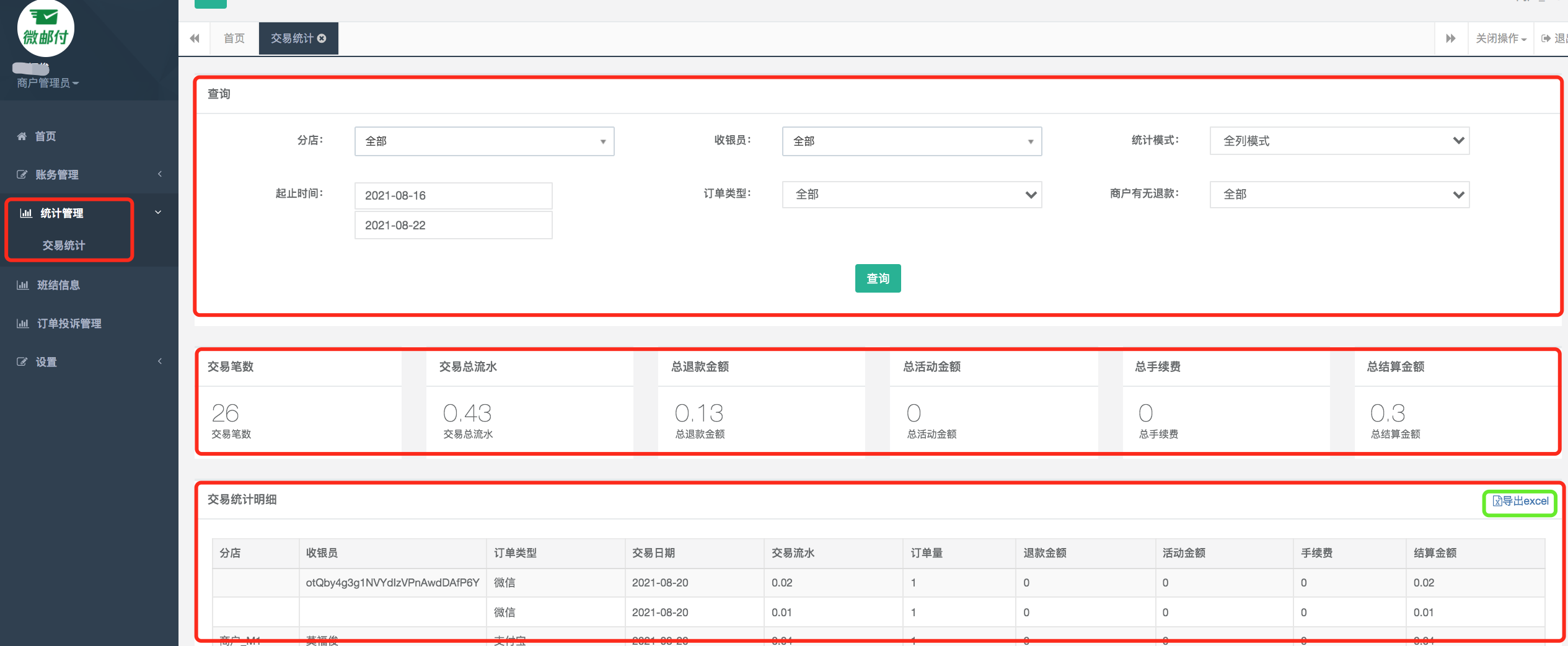Click the green 查询 button
Image resolution: width=1568 pixels, height=646 pixels.
878,278
